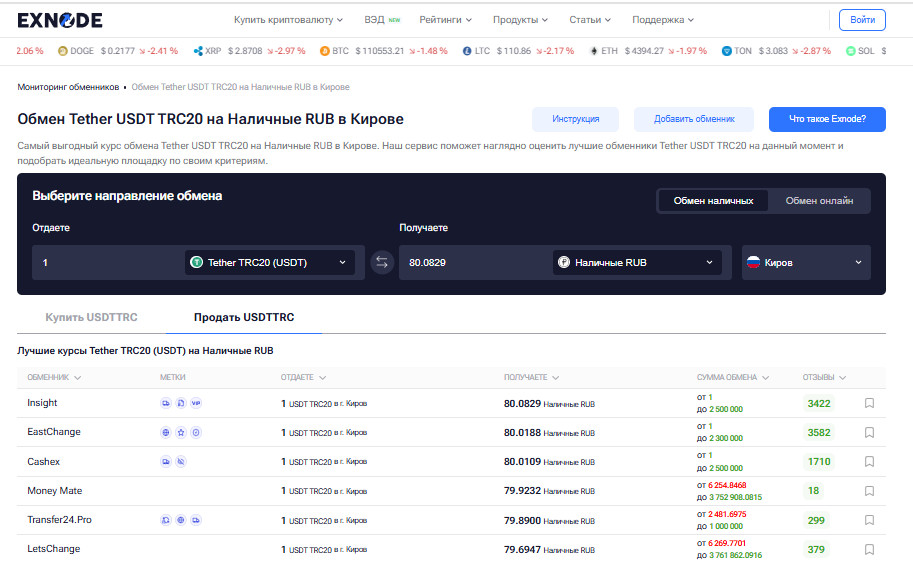
Task: Switch to Обмен наличных mode
Action: tap(713, 201)
